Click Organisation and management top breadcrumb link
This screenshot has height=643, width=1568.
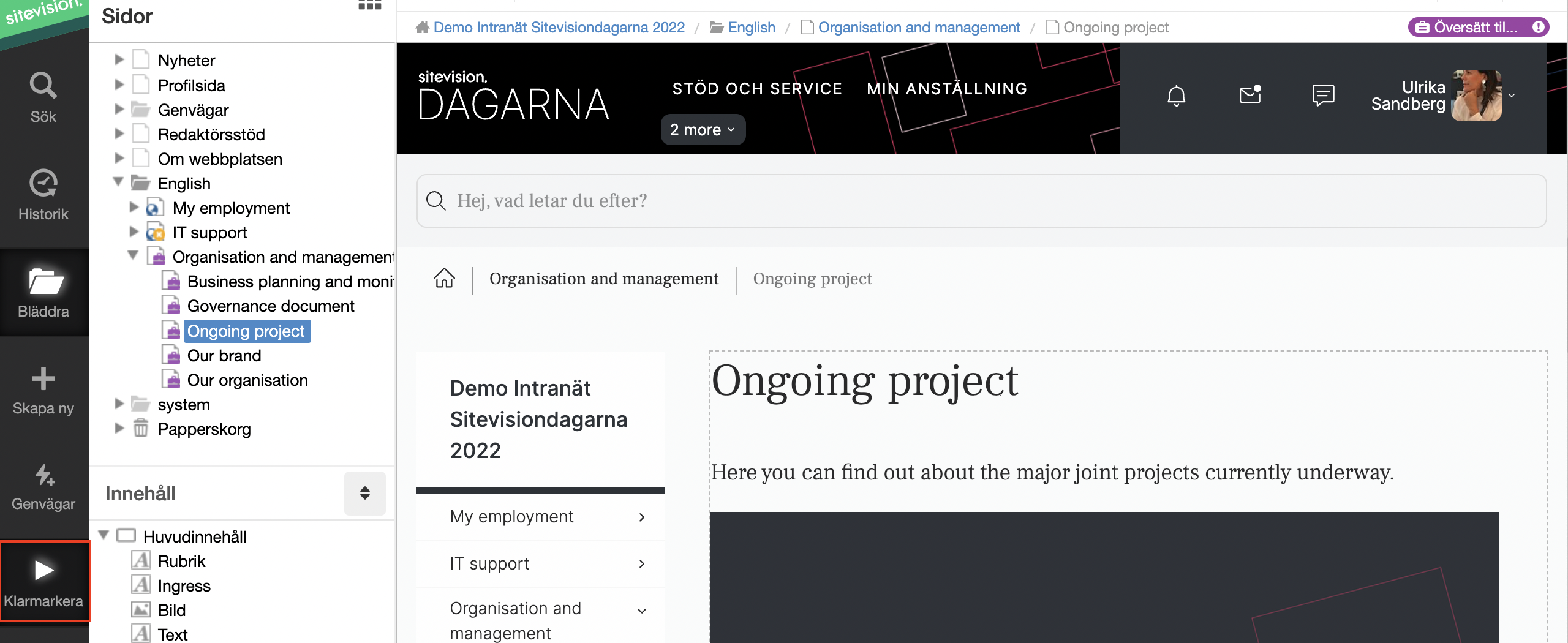[919, 28]
